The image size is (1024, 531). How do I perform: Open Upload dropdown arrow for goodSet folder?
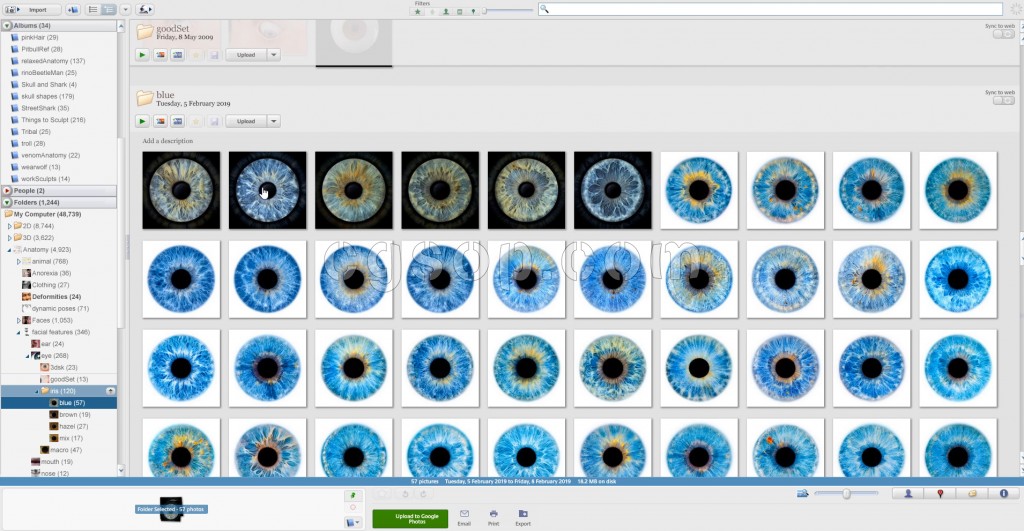point(274,55)
